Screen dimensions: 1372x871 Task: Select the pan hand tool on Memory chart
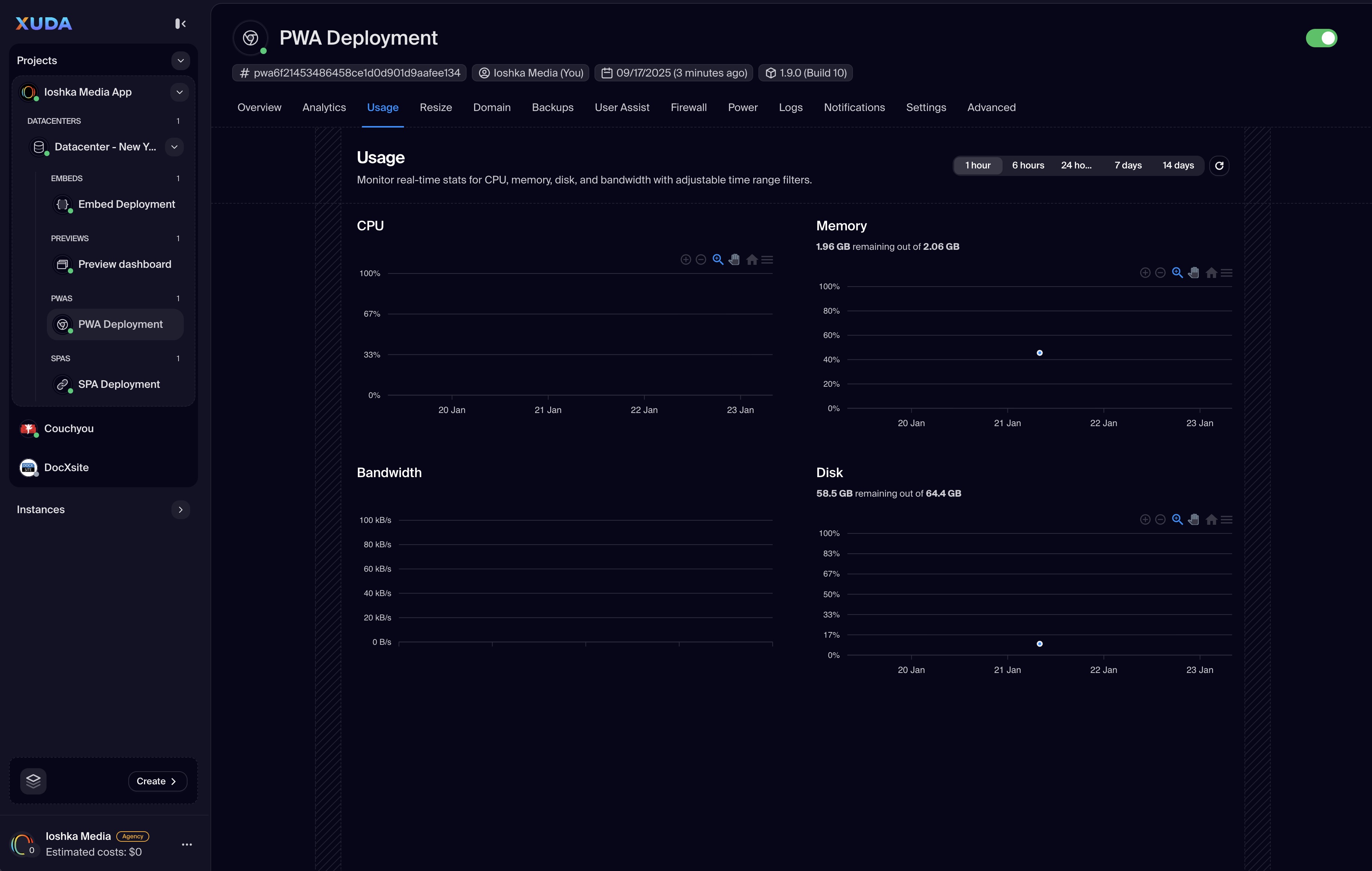[x=1194, y=273]
